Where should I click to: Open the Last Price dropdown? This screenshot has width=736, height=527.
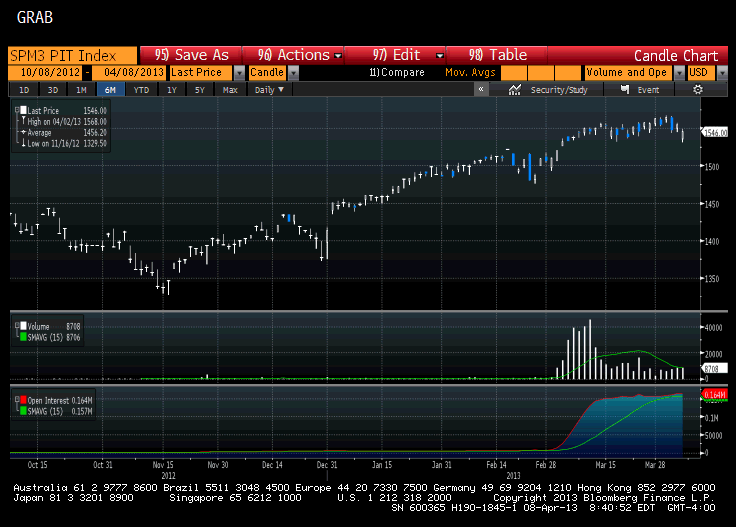(239, 73)
